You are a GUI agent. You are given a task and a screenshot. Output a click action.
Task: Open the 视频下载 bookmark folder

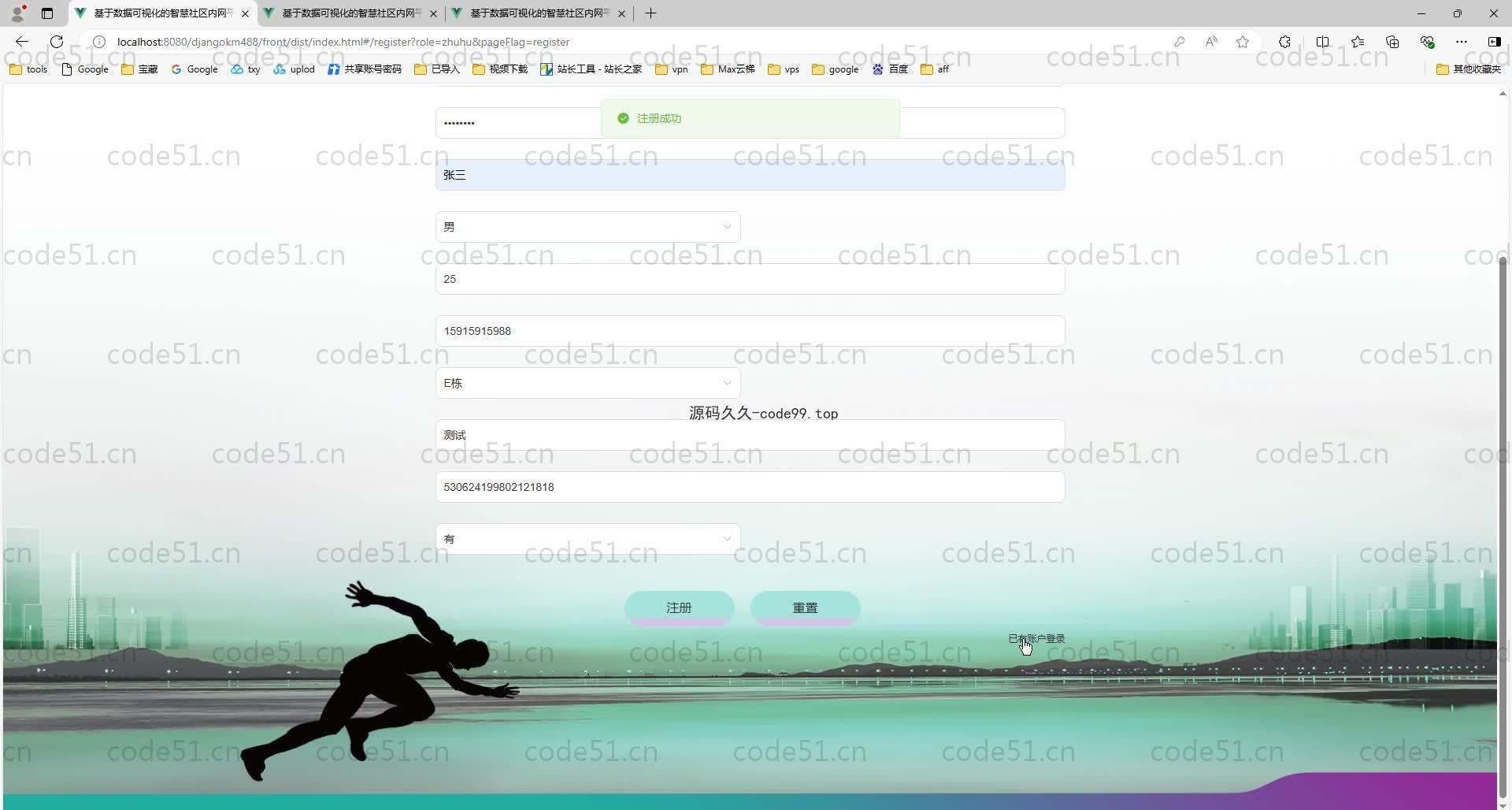500,69
